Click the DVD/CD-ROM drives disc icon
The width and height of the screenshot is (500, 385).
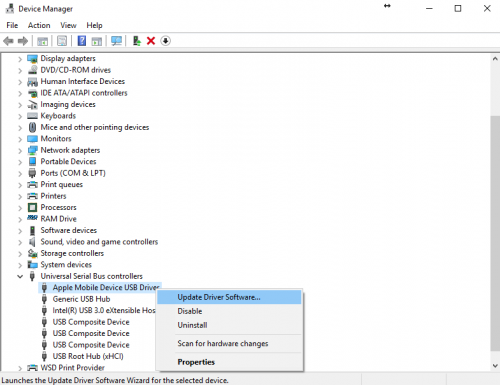coord(32,70)
